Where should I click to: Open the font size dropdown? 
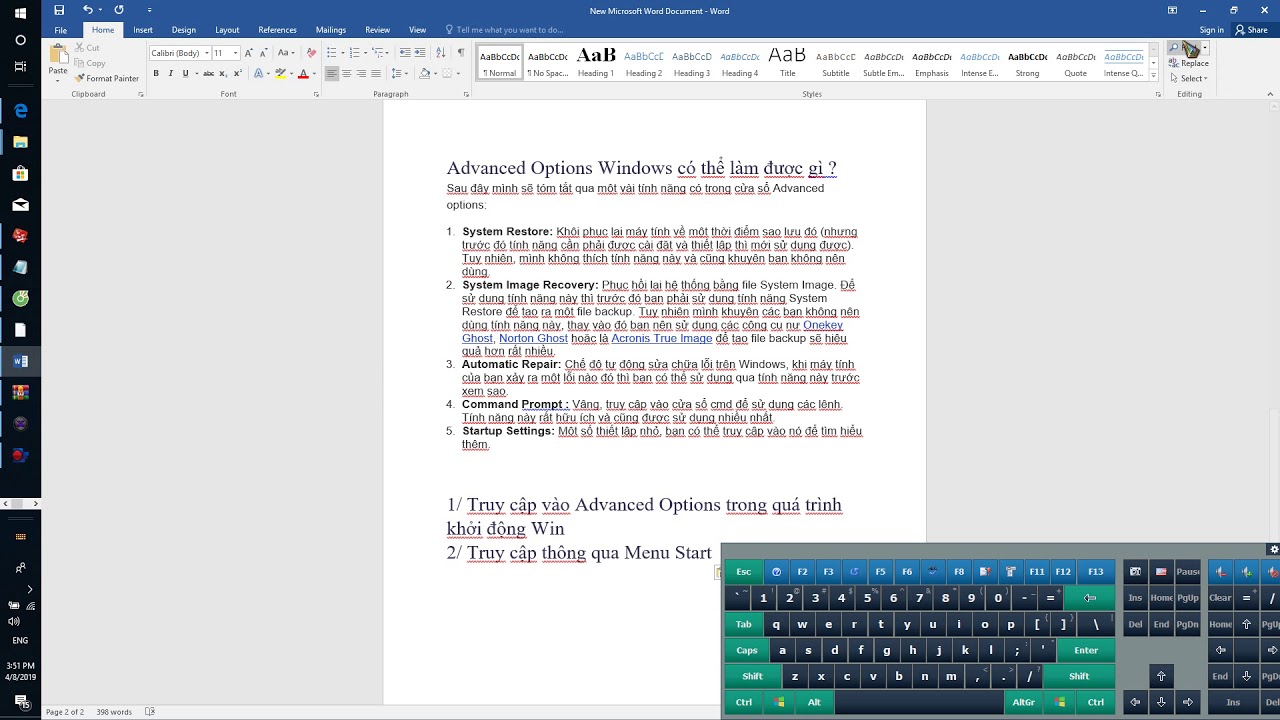235,52
